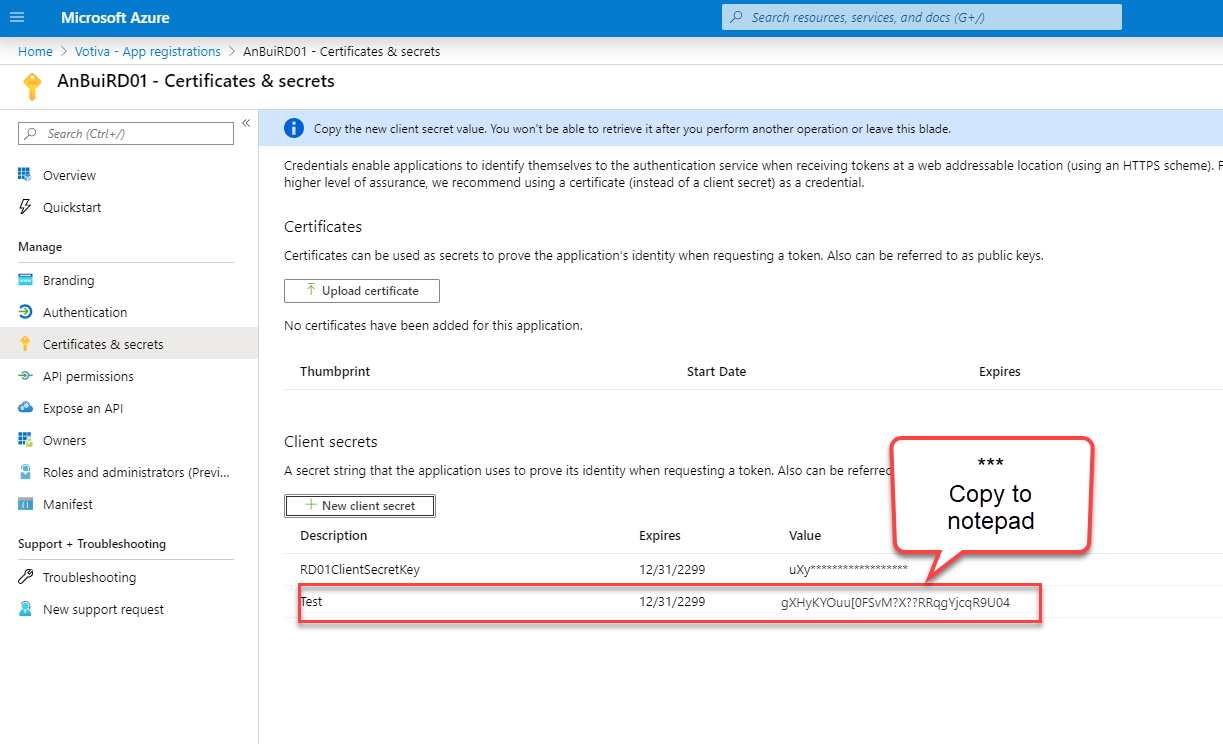Click the Troubleshooting wrench icon
This screenshot has height=744, width=1223.
pyautogui.click(x=25, y=577)
